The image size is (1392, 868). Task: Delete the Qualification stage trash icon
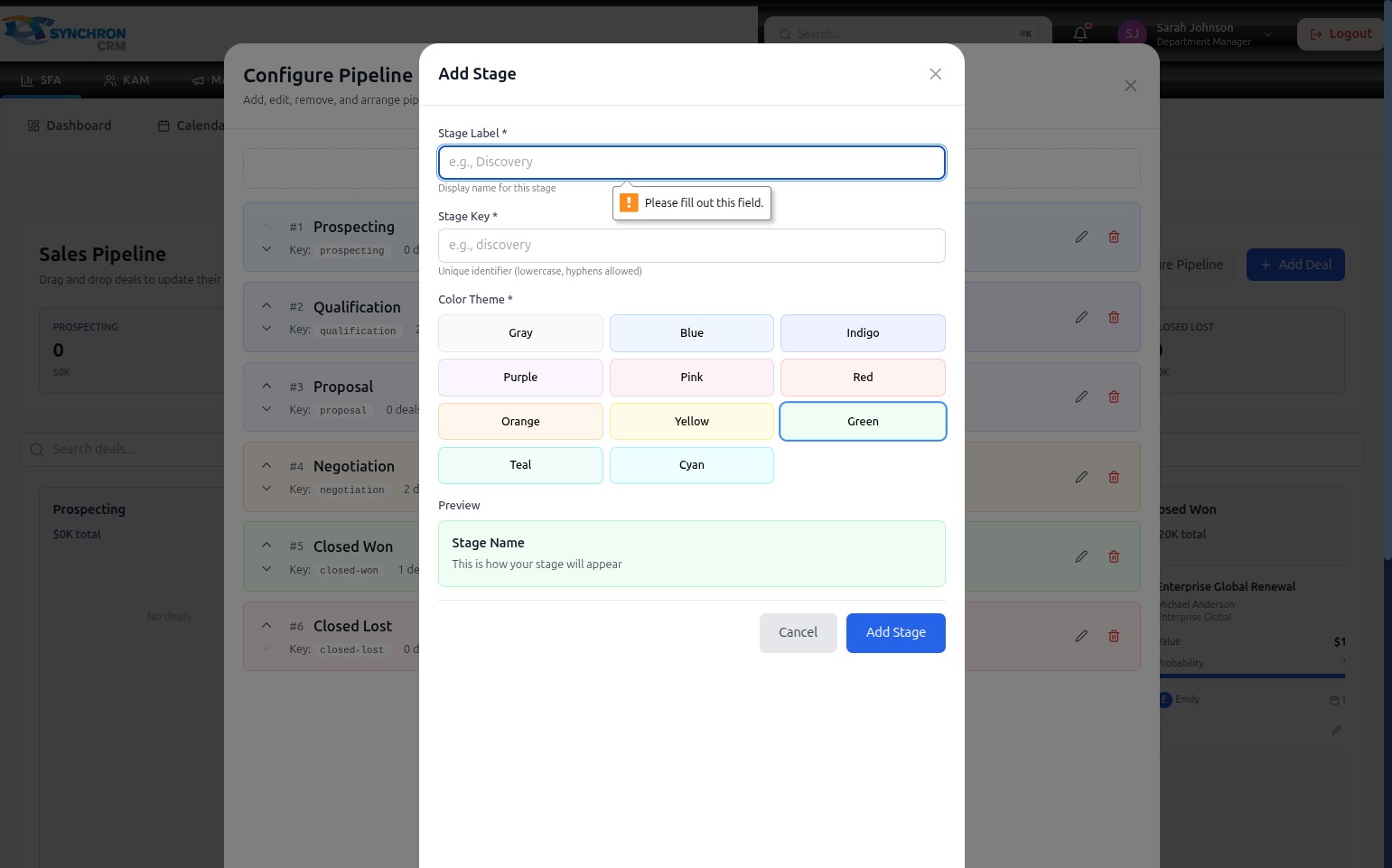point(1114,317)
